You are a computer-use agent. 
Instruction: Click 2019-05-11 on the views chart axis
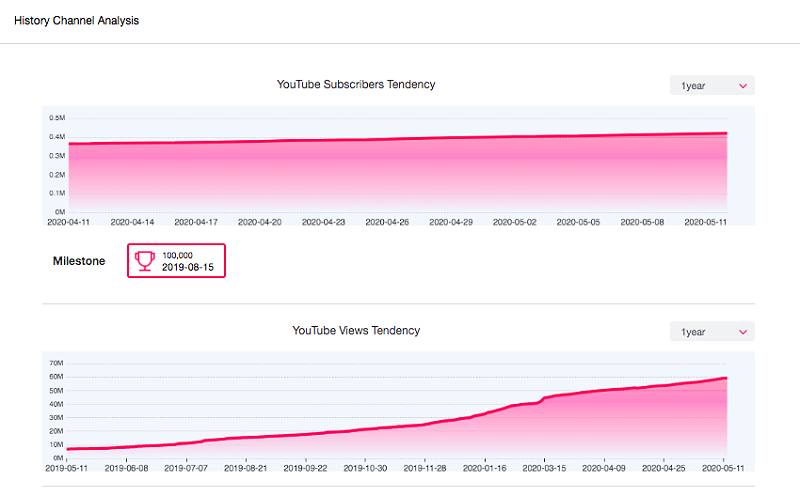click(x=68, y=467)
